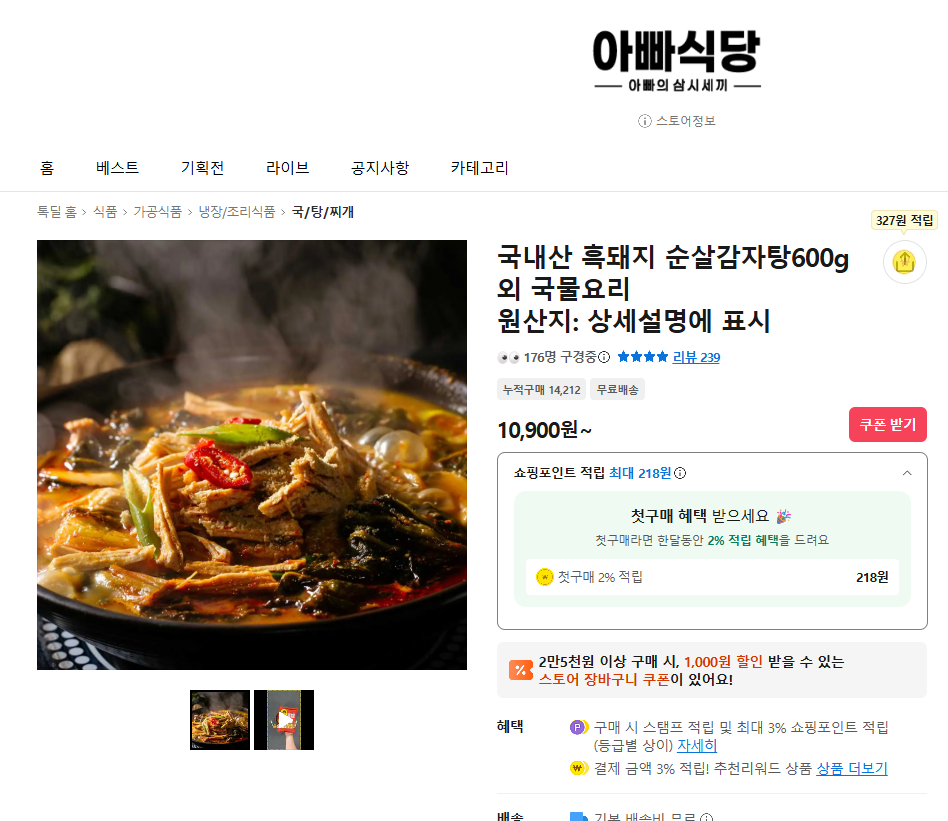Click info icon next to 최대 218원
The height and width of the screenshot is (821, 948).
[x=680, y=473]
